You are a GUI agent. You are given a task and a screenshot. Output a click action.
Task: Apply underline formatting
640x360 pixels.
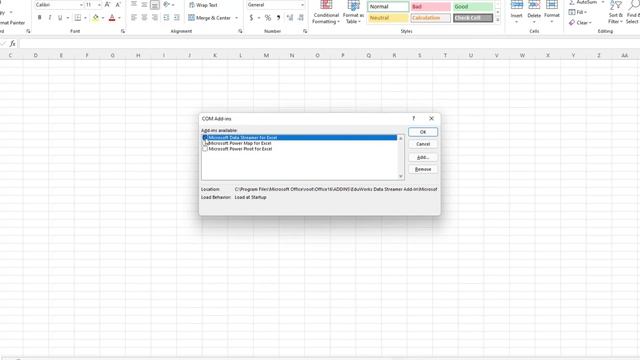tap(60, 18)
